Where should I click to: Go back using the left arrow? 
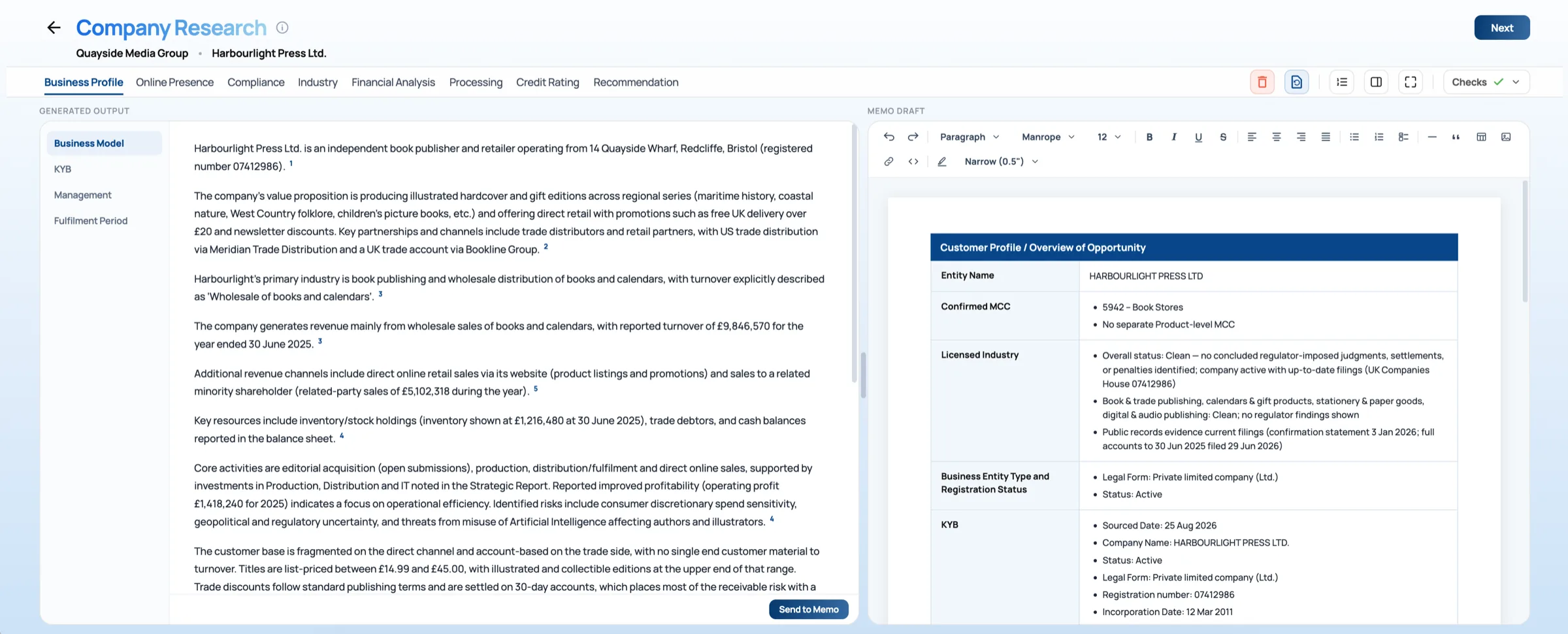pos(54,27)
